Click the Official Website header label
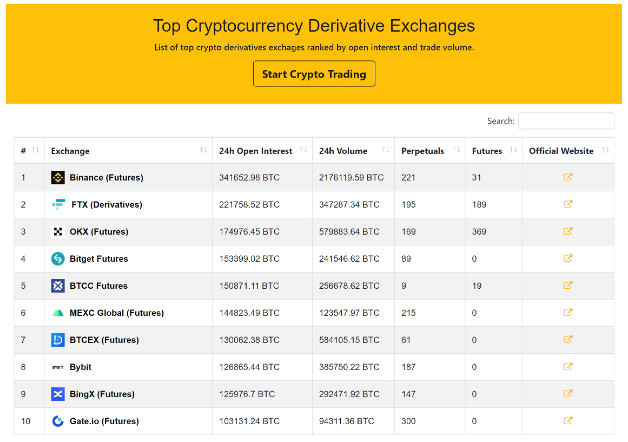This screenshot has height=442, width=628. (561, 151)
